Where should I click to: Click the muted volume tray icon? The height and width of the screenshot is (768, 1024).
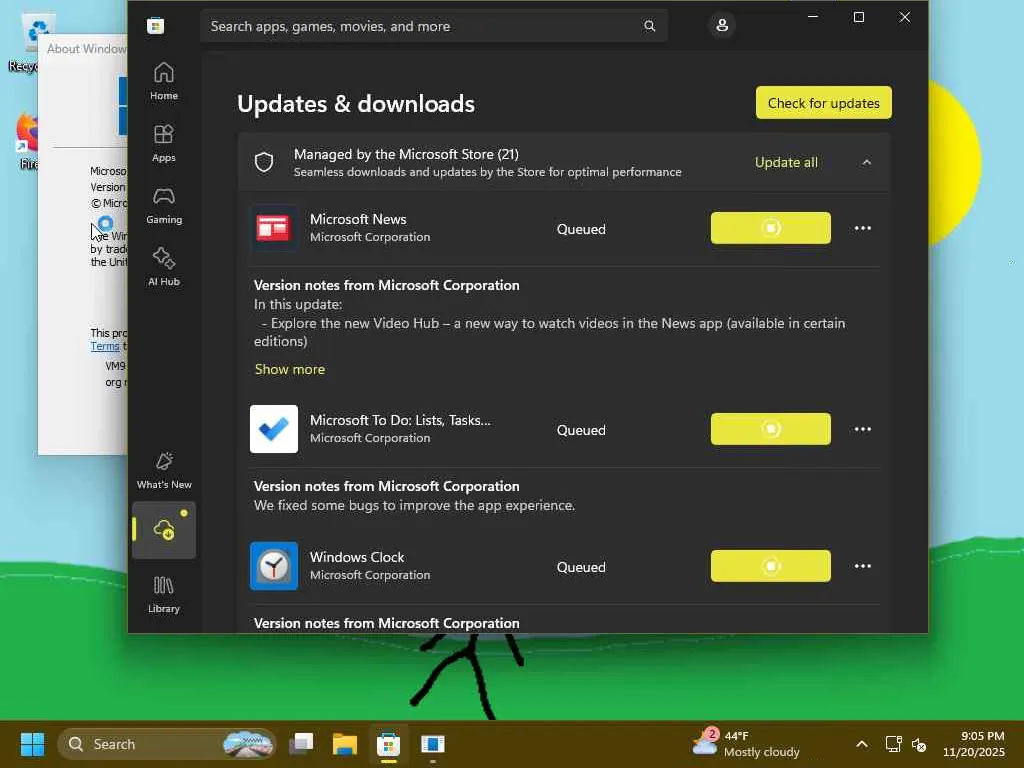point(919,744)
